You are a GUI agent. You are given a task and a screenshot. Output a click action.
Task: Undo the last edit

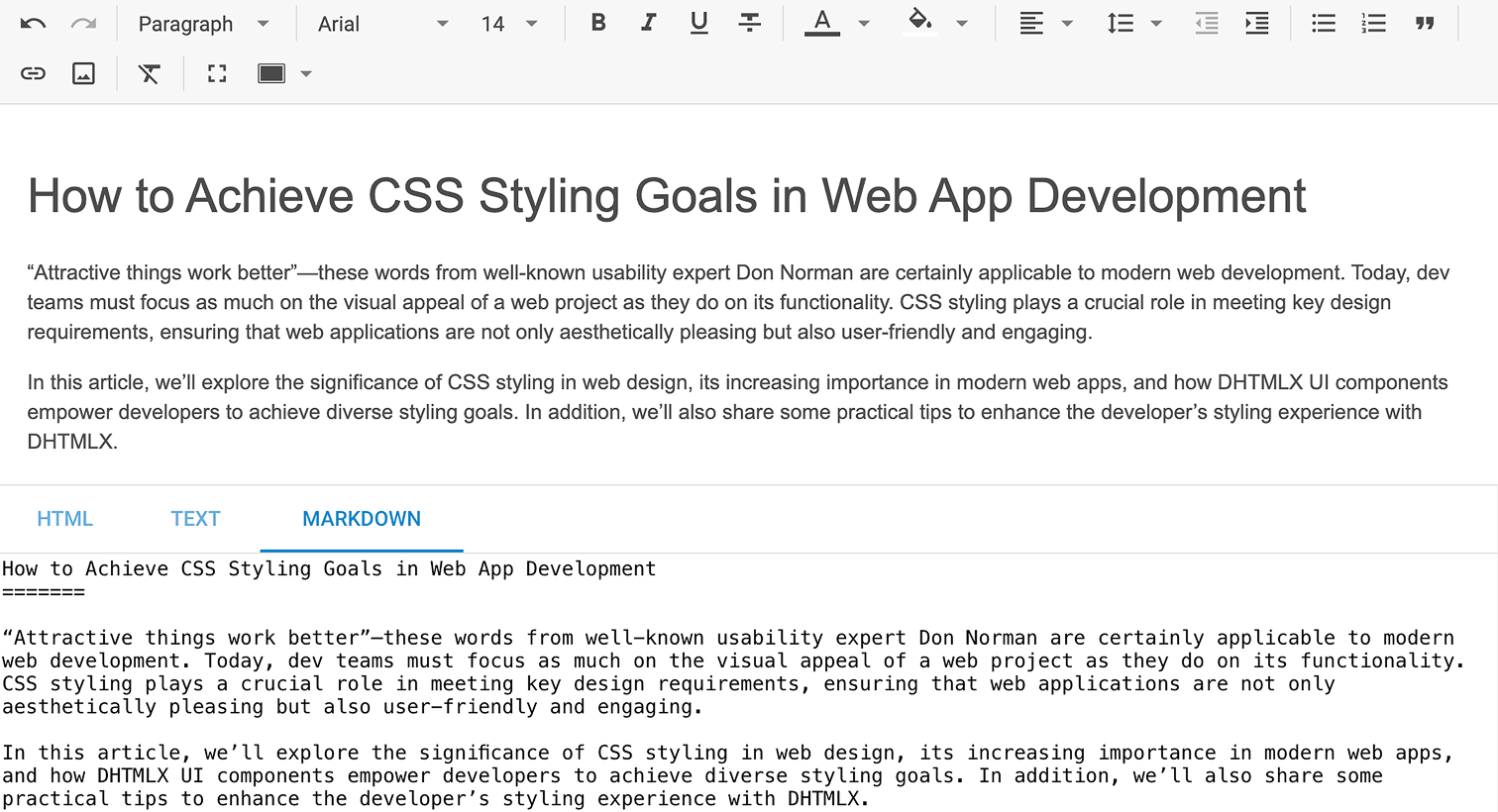pos(33,24)
